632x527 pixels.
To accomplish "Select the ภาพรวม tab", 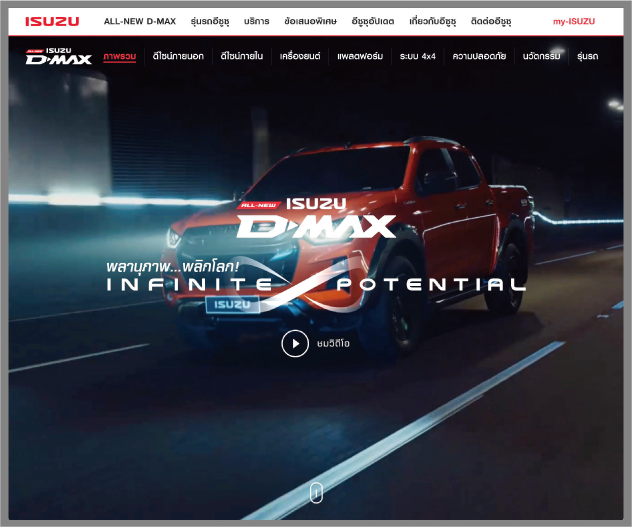I will (119, 56).
